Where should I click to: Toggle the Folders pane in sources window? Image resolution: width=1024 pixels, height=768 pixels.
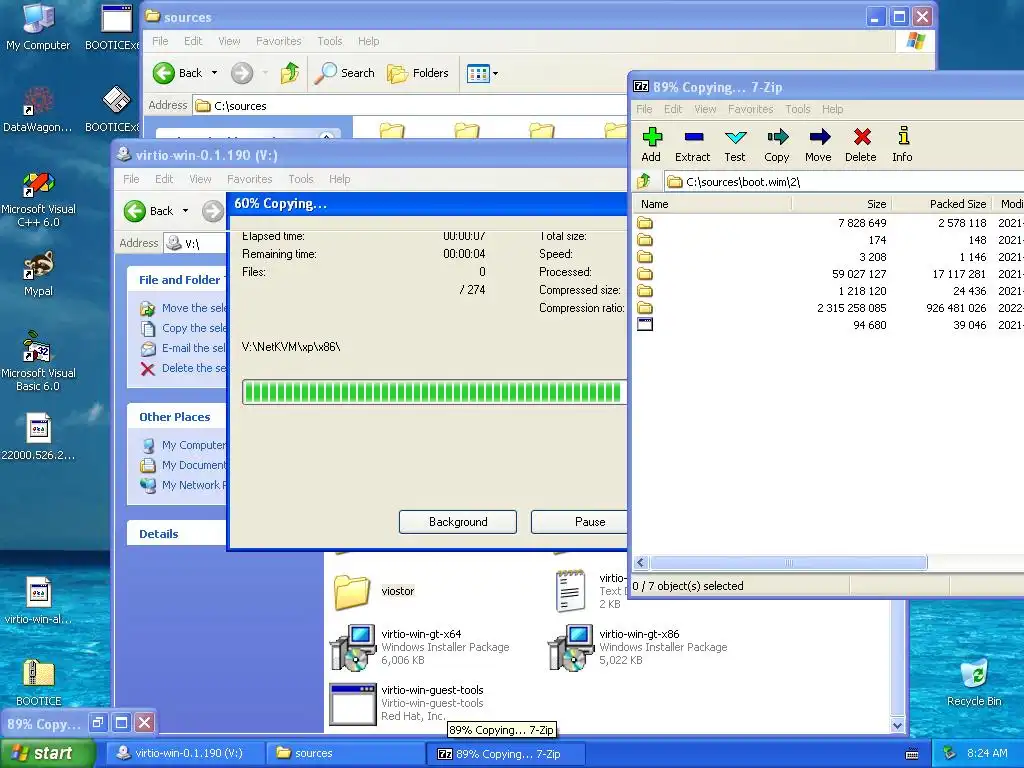pos(418,73)
